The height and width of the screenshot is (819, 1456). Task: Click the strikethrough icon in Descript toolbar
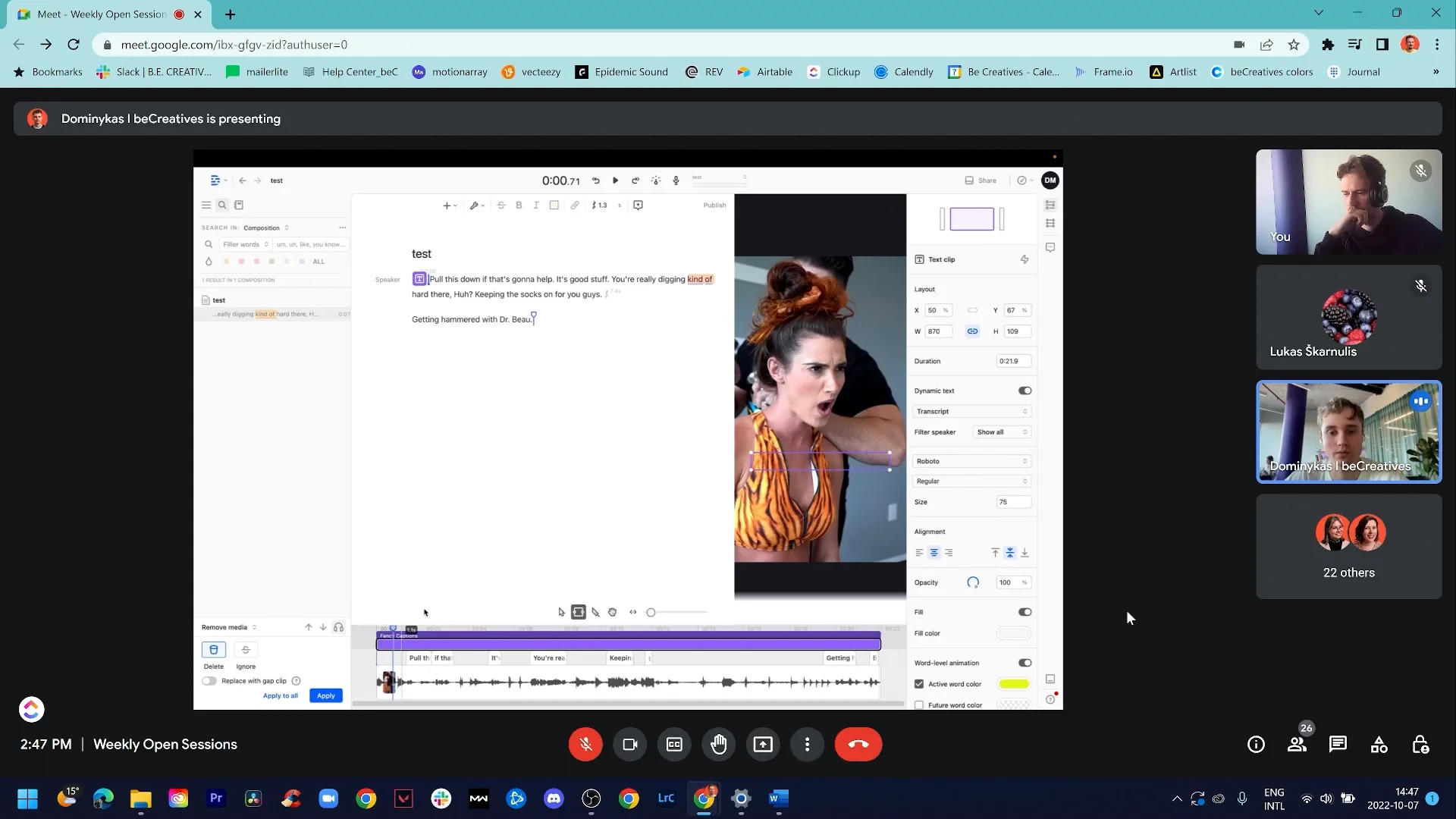501,205
